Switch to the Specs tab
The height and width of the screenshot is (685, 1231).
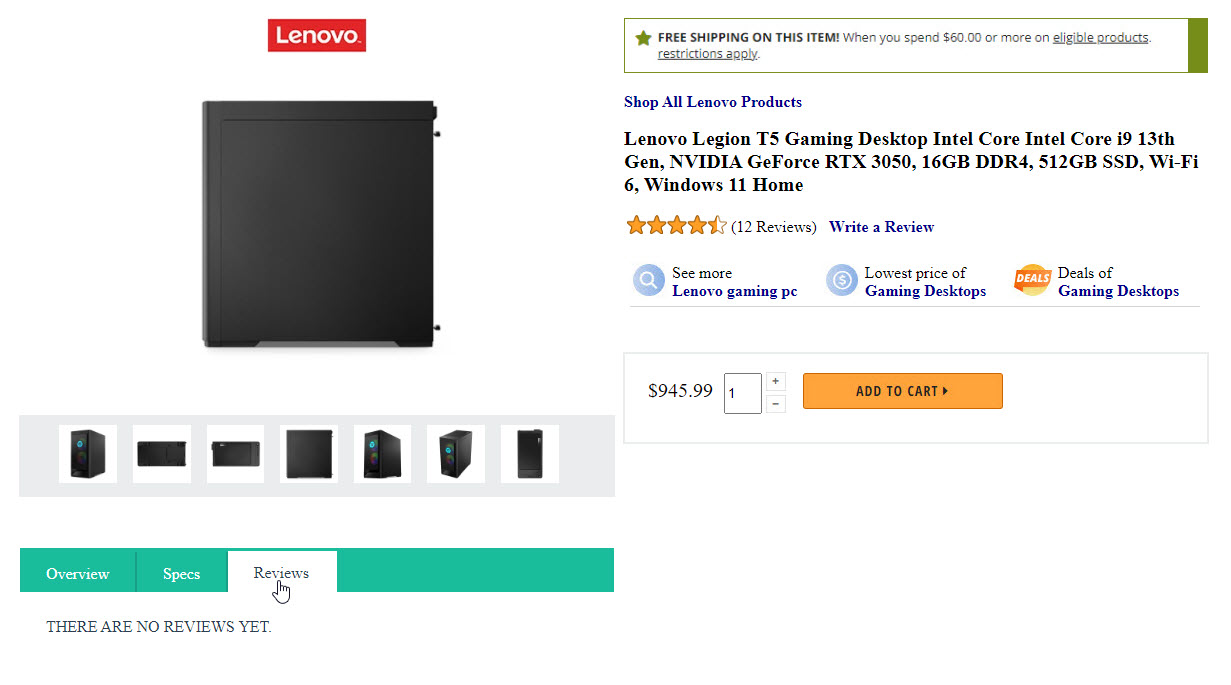point(181,574)
